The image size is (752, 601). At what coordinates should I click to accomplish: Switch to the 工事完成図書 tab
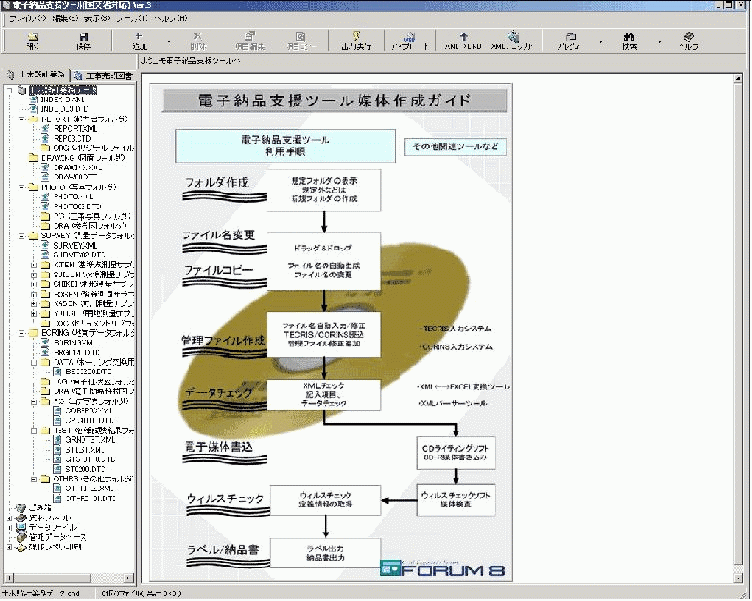[104, 75]
